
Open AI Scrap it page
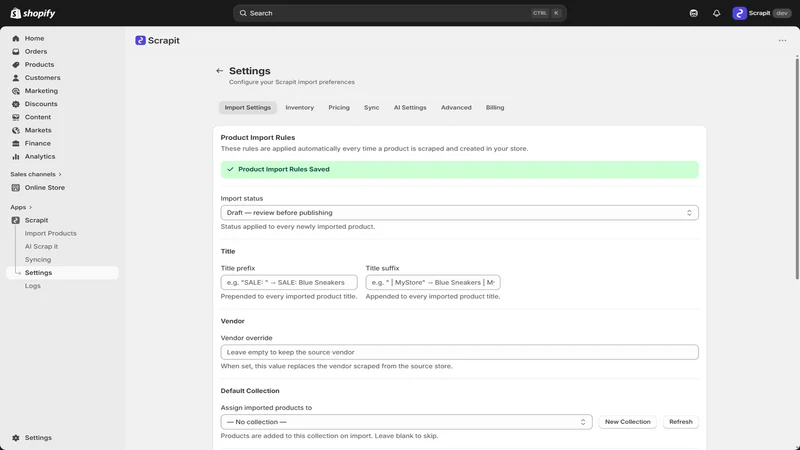[41, 246]
